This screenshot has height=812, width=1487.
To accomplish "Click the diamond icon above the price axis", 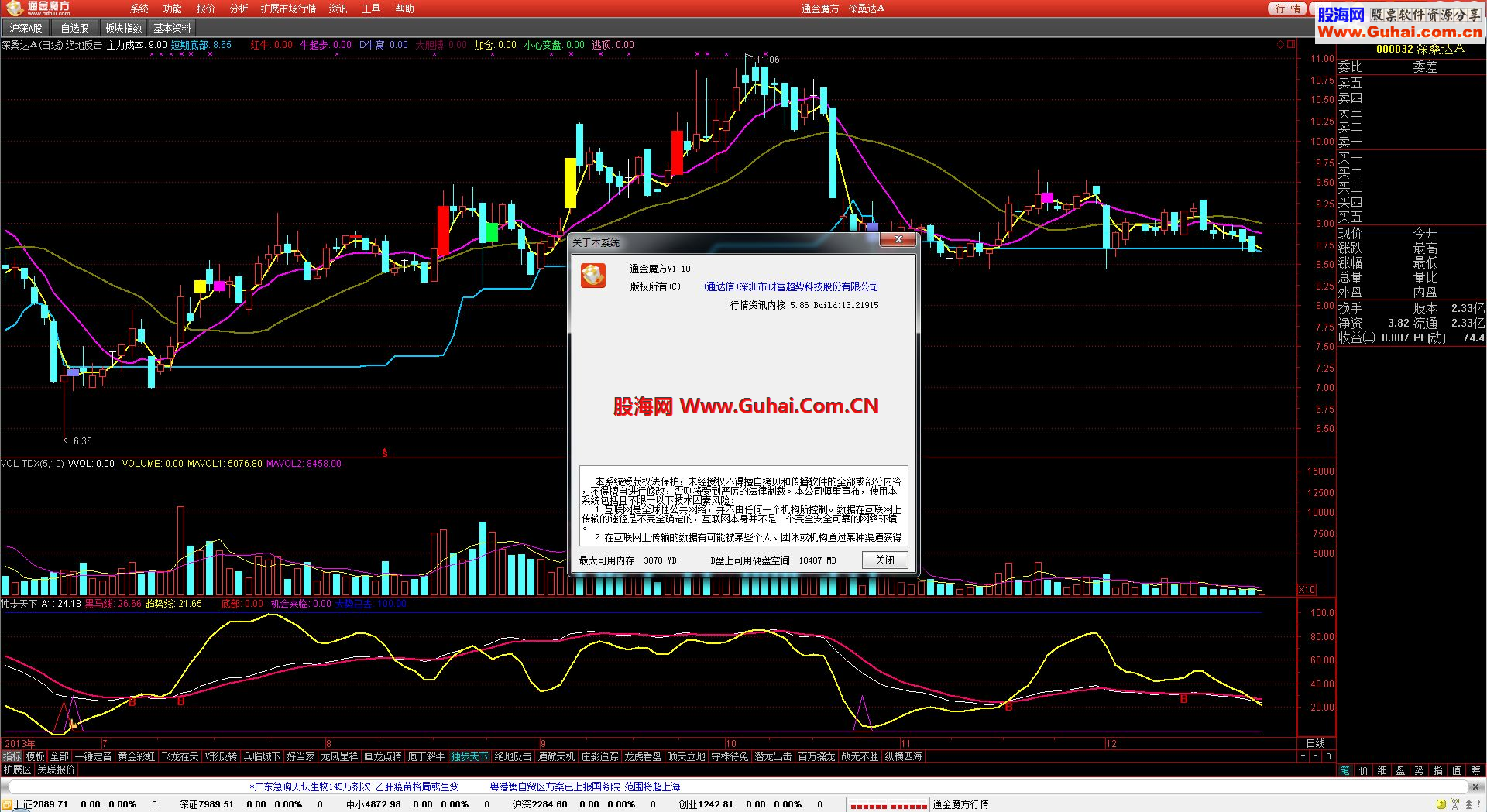I will pos(1280,45).
